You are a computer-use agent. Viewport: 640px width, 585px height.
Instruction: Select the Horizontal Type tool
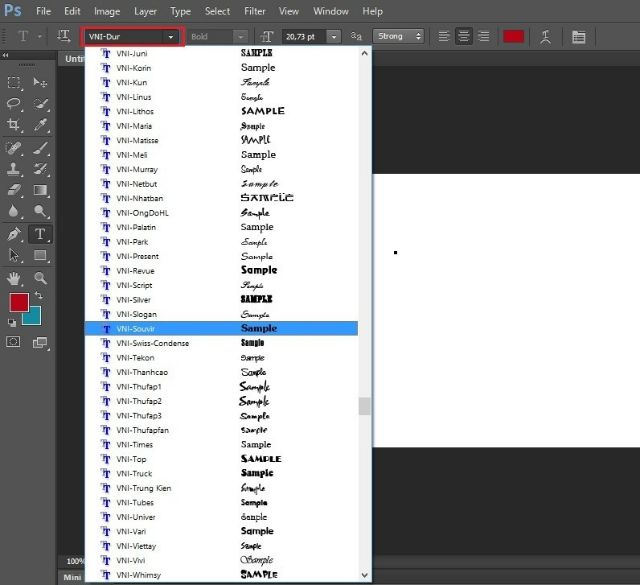(40, 234)
